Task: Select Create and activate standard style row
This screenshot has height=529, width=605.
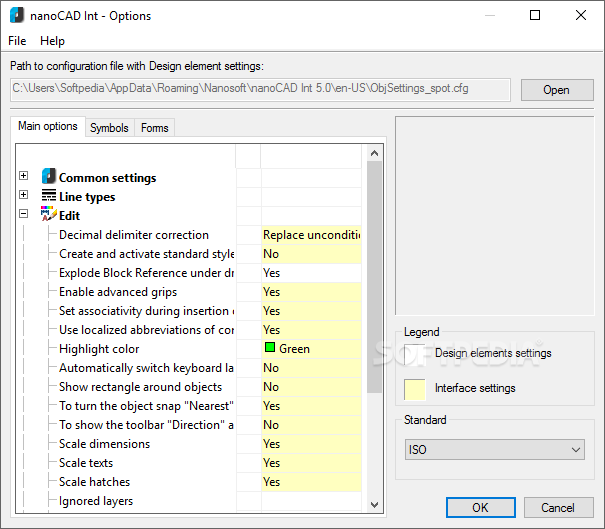Action: click(x=147, y=254)
